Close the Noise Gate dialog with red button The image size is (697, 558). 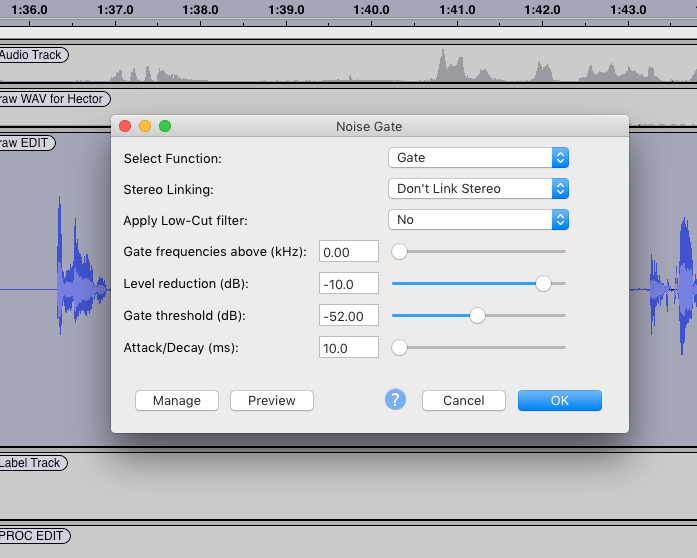125,126
